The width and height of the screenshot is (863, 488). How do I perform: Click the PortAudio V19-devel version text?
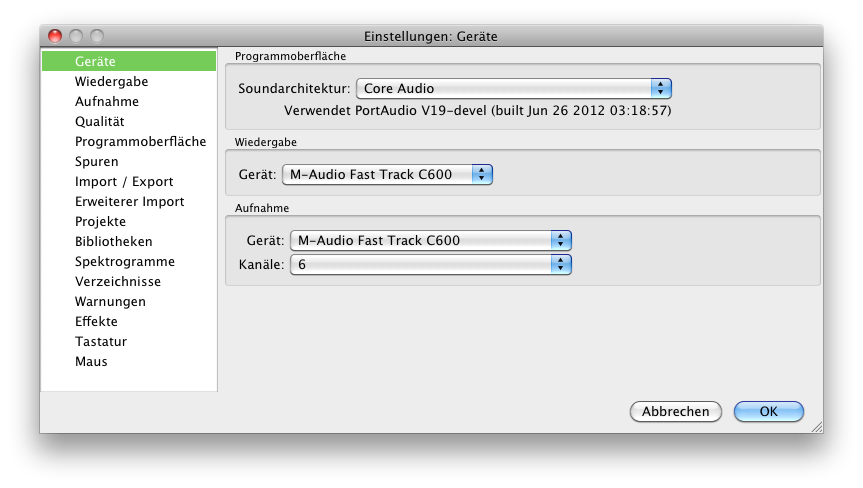pyautogui.click(x=477, y=111)
